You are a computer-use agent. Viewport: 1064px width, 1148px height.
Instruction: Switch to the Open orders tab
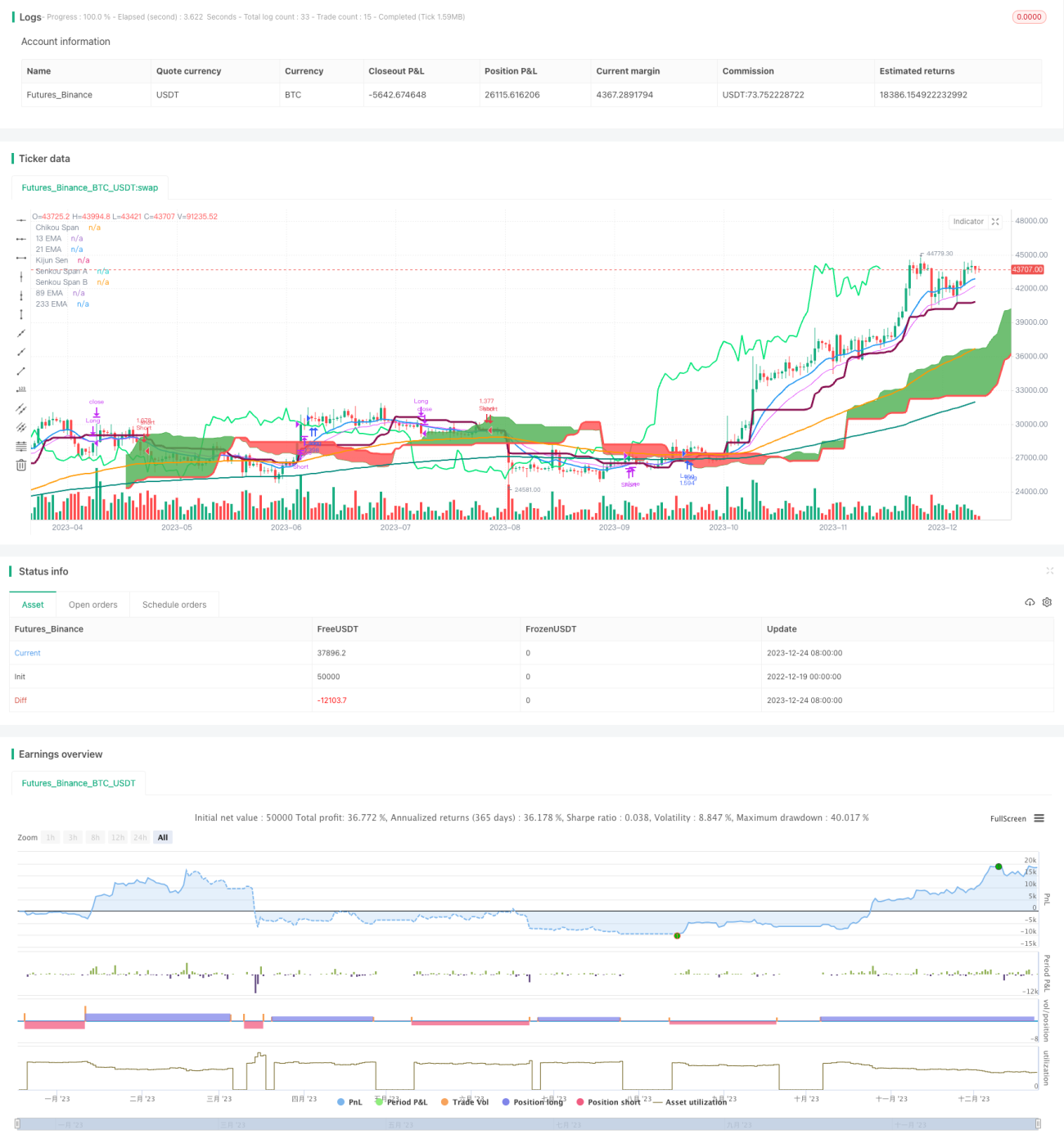tap(93, 605)
